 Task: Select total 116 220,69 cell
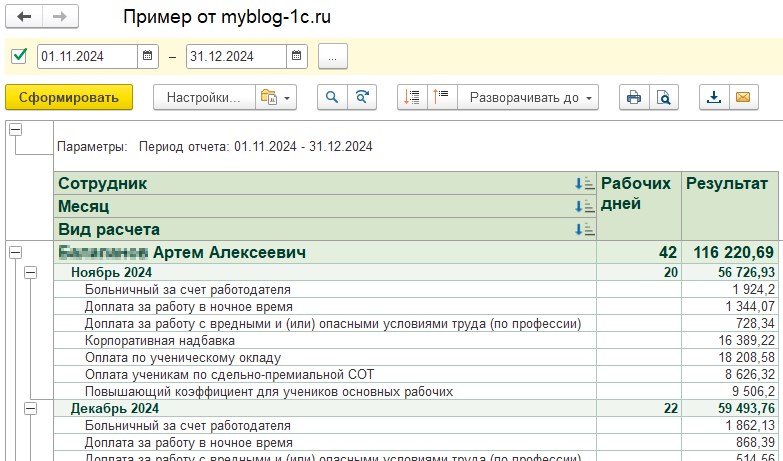[x=730, y=252]
